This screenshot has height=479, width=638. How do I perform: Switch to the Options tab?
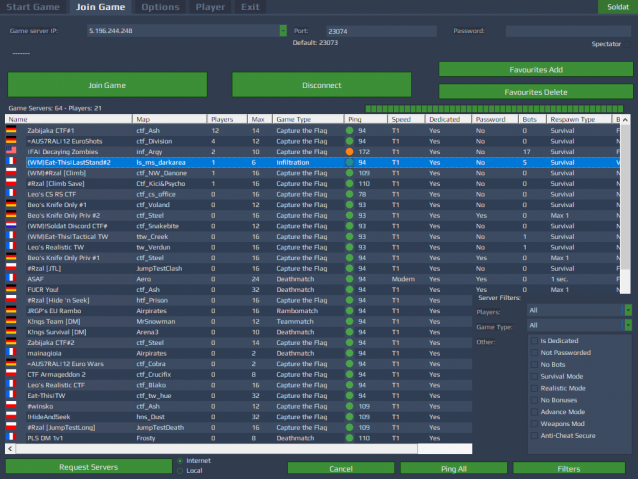(160, 7)
